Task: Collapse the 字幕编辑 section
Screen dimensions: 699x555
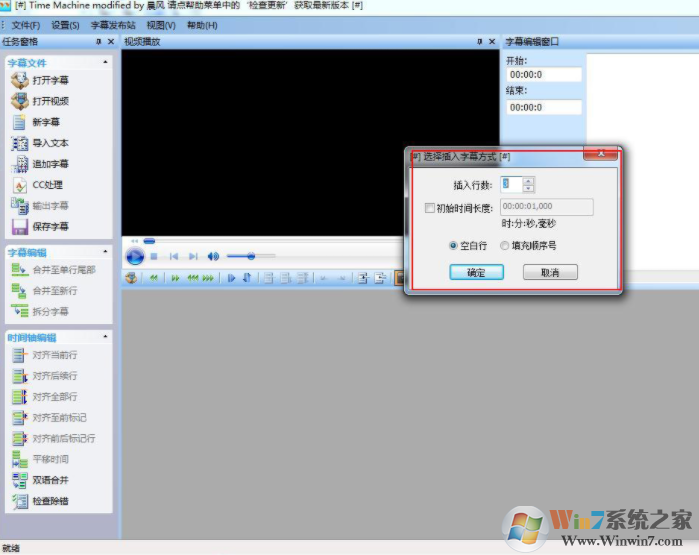Action: pos(105,251)
